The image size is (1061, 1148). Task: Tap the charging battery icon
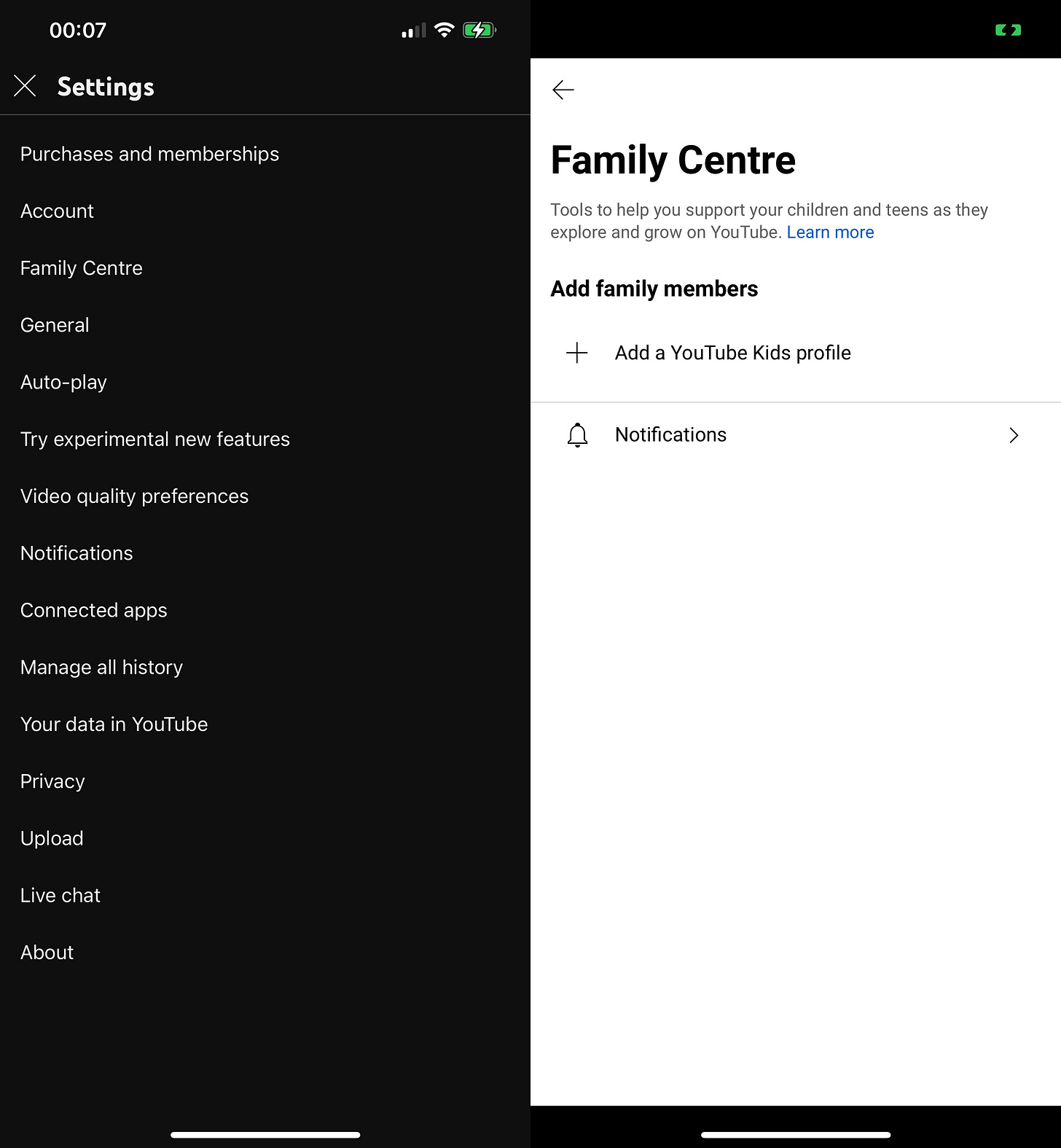point(479,30)
